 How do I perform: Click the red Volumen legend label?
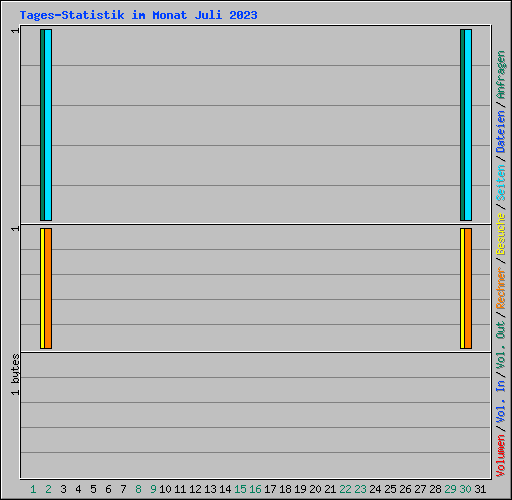pyautogui.click(x=501, y=455)
